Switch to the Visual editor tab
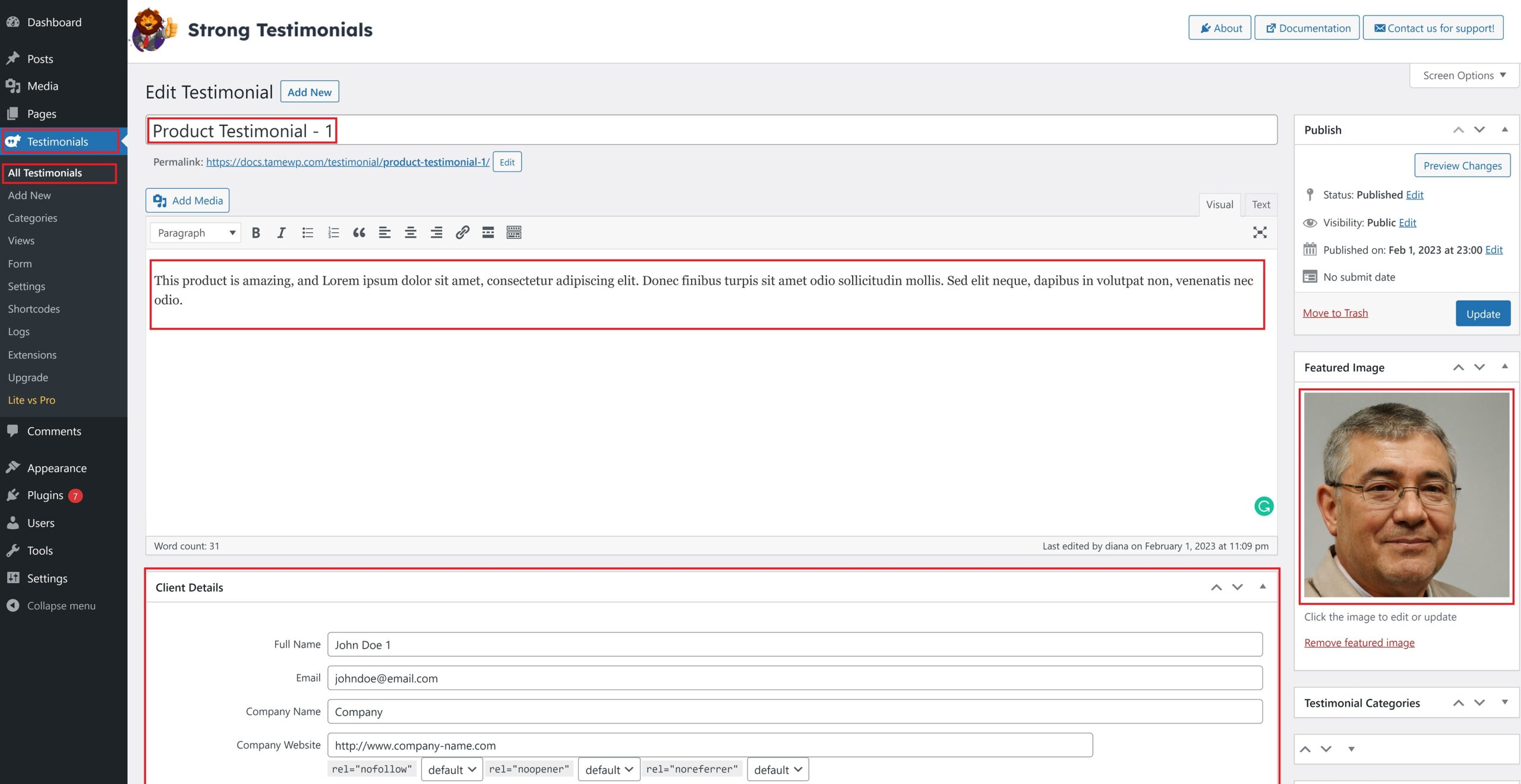 [1220, 204]
